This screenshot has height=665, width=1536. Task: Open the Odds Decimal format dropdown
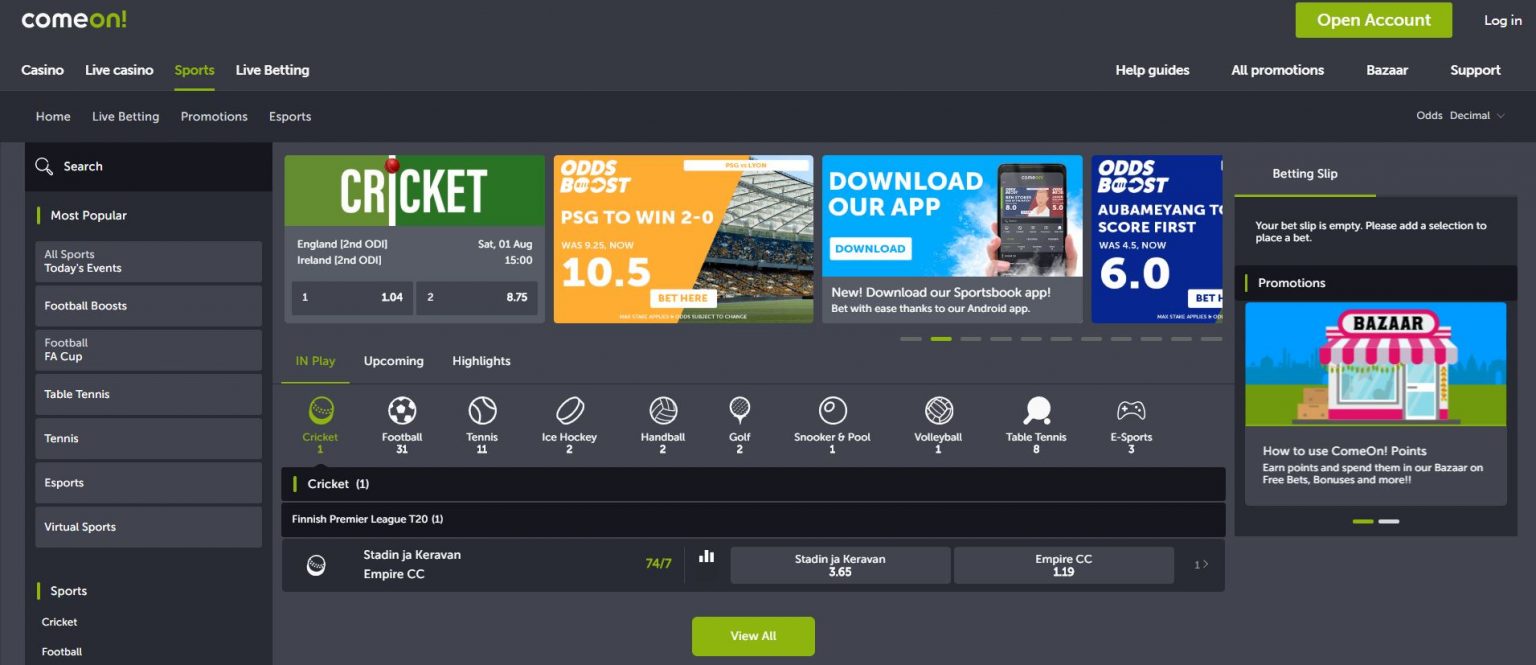pyautogui.click(x=1460, y=116)
